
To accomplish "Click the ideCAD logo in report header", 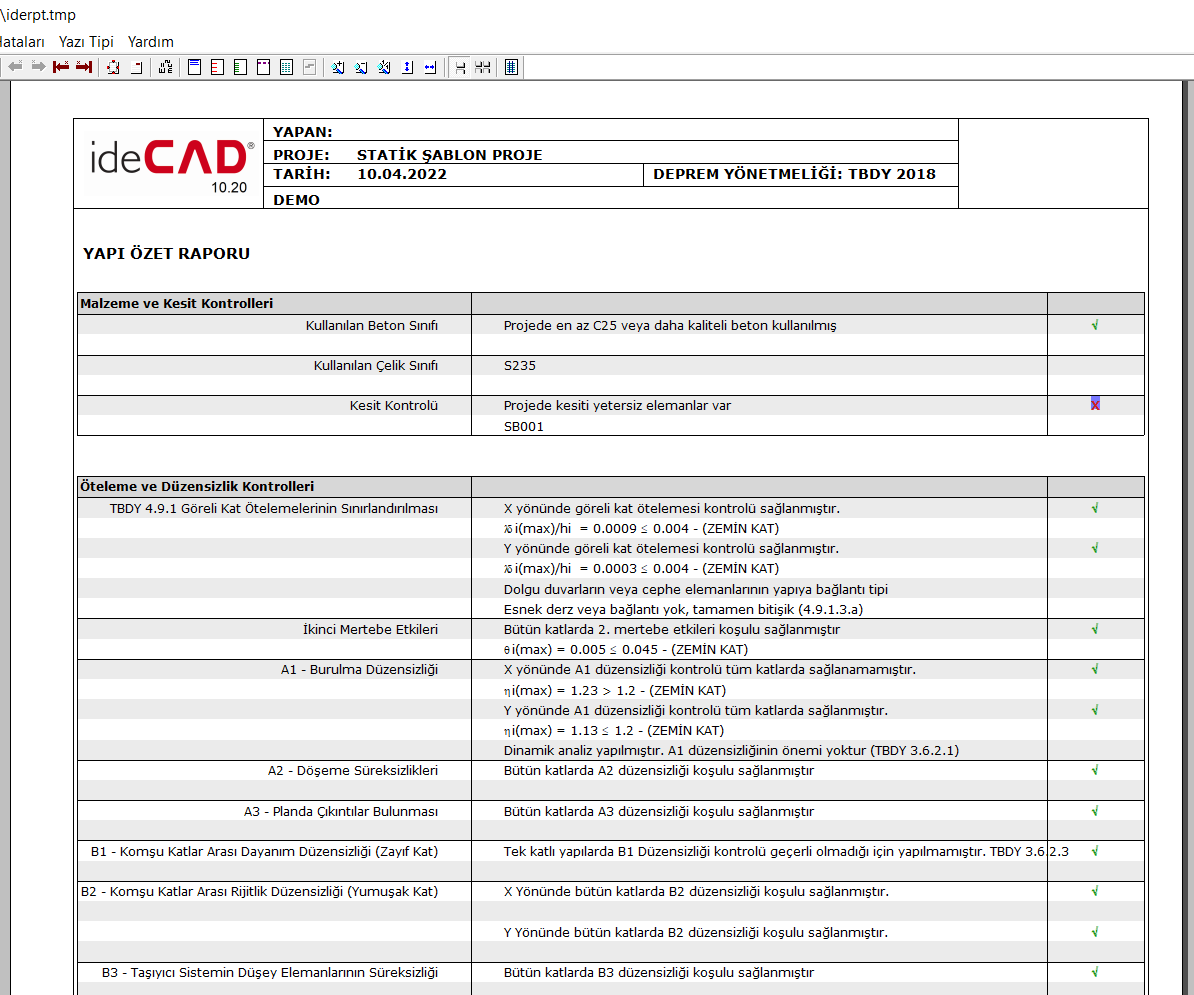I will [173, 164].
